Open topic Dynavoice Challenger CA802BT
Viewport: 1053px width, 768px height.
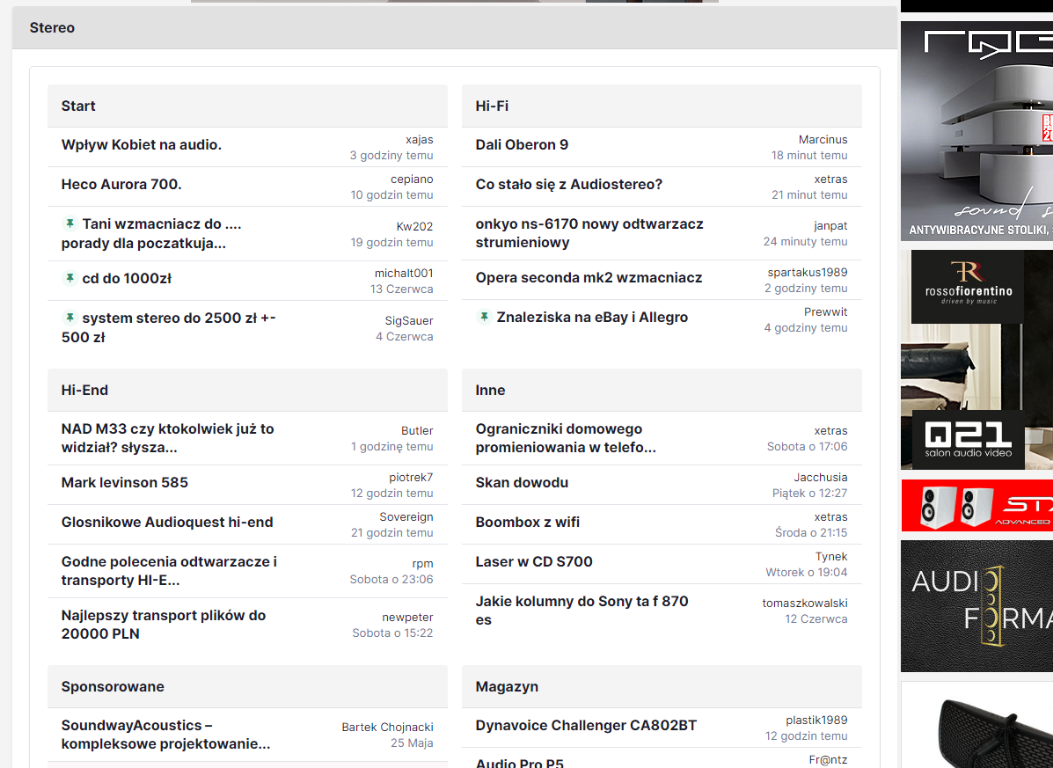[586, 725]
